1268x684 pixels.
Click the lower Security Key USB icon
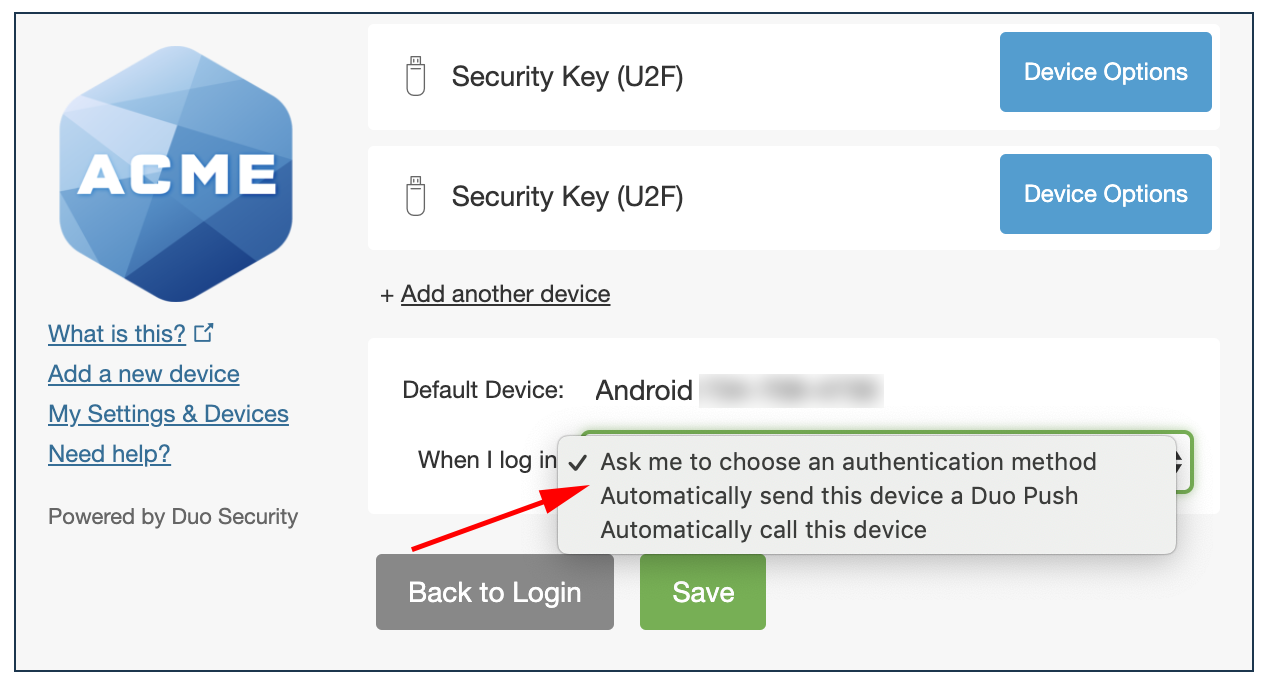click(x=415, y=196)
